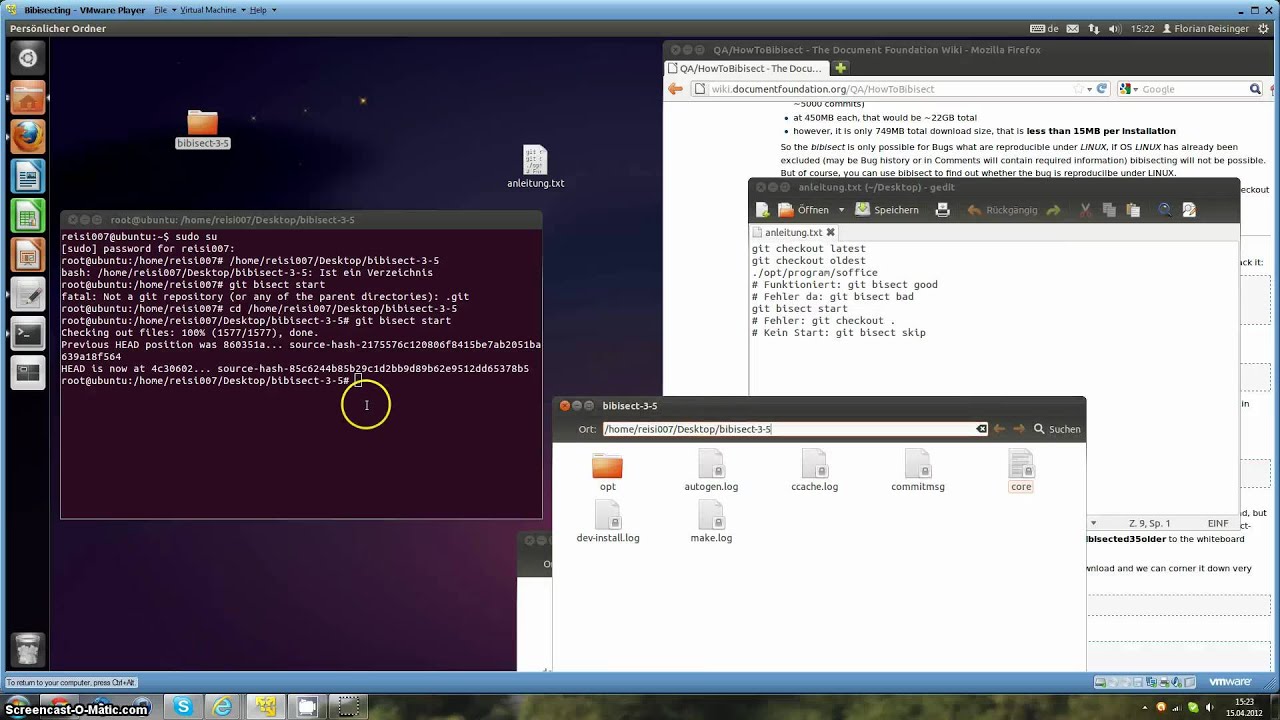Image resolution: width=1280 pixels, height=720 pixels.
Task: Select anleitung.txt file on desktop
Action: click(535, 167)
